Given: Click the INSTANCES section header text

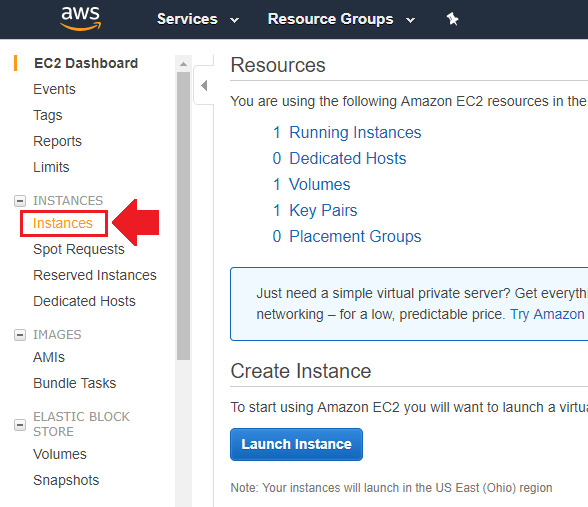Looking at the screenshot, I should [x=68, y=201].
